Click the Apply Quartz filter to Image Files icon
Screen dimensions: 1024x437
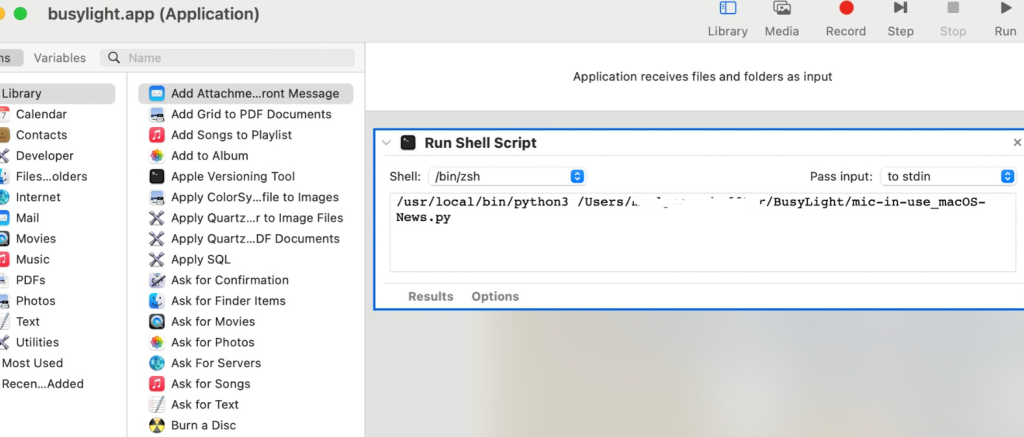pyautogui.click(x=157, y=218)
